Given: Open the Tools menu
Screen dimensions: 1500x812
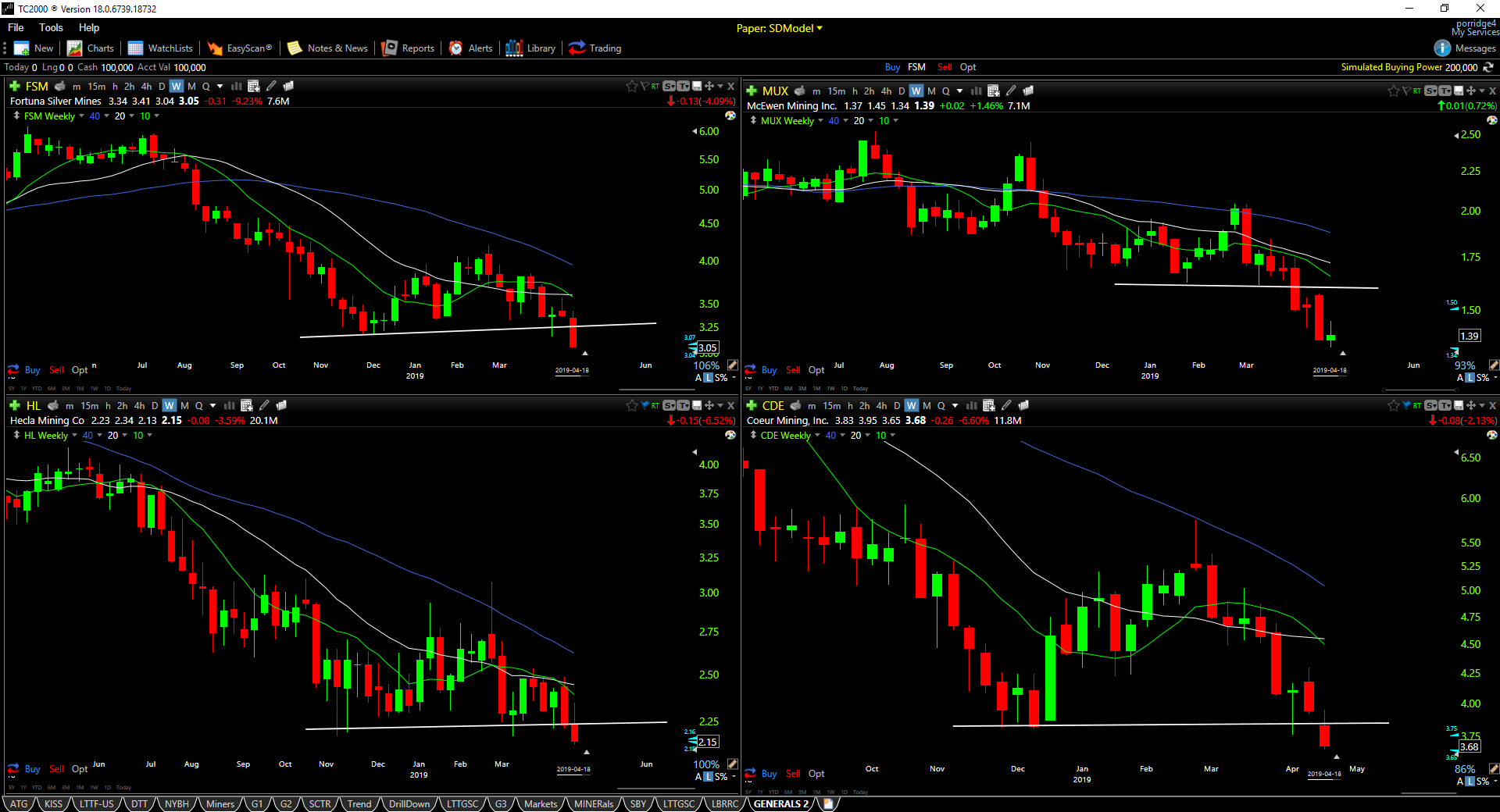Looking at the screenshot, I should coord(51,27).
